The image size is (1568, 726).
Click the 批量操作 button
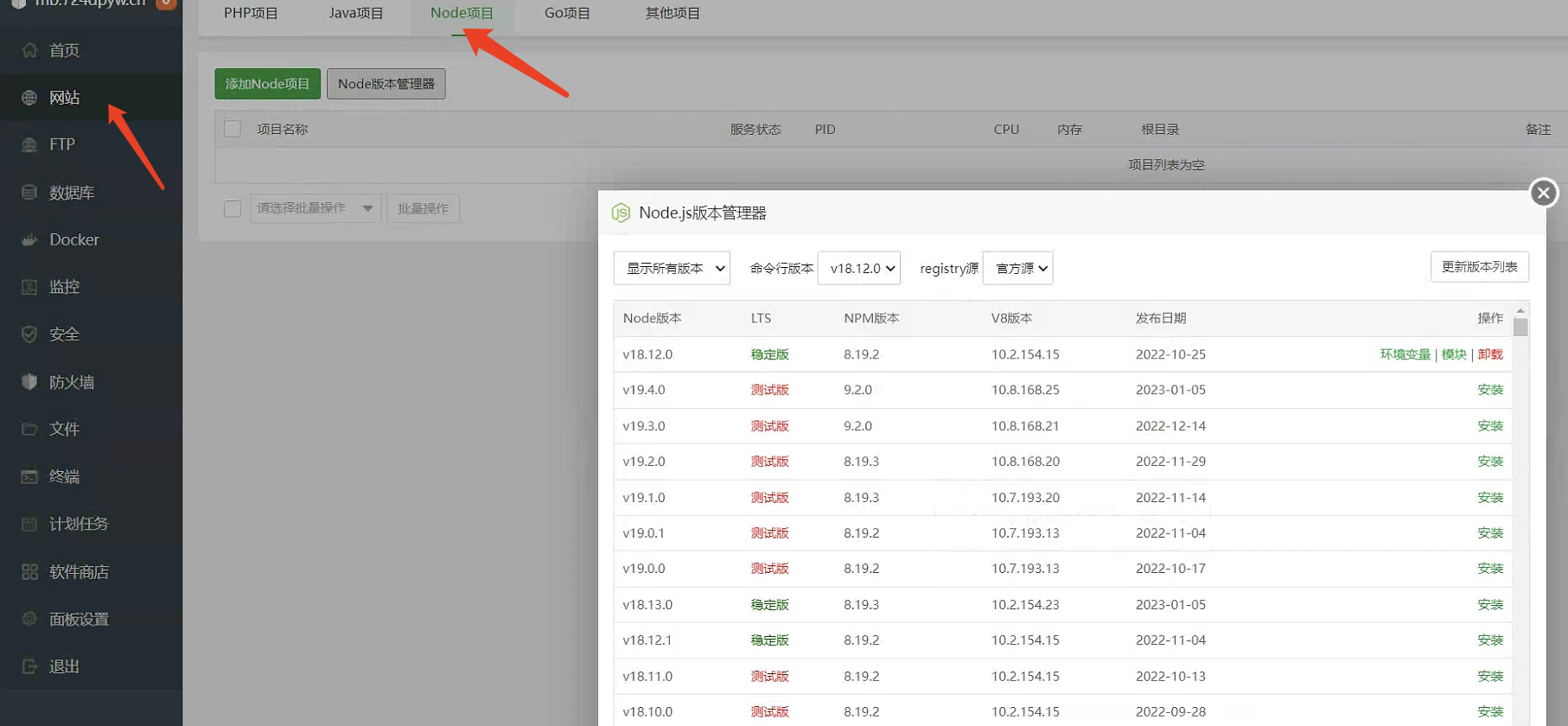point(424,208)
